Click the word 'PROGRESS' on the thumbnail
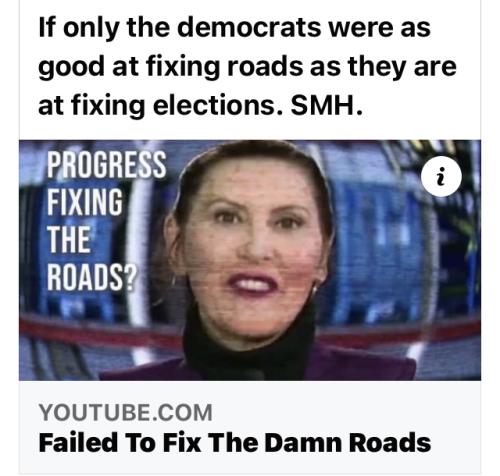Screen dimensions: 500x476 coord(106,164)
